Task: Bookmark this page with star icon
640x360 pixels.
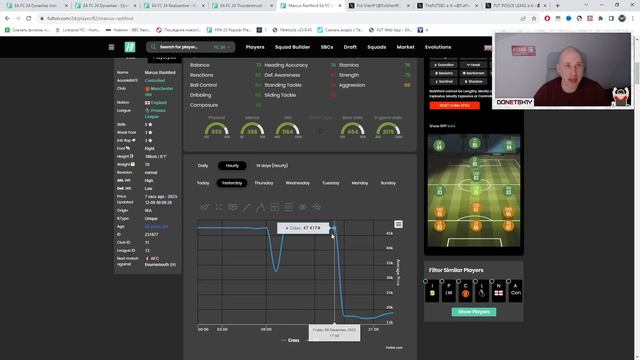Action: pyautogui.click(x=534, y=18)
